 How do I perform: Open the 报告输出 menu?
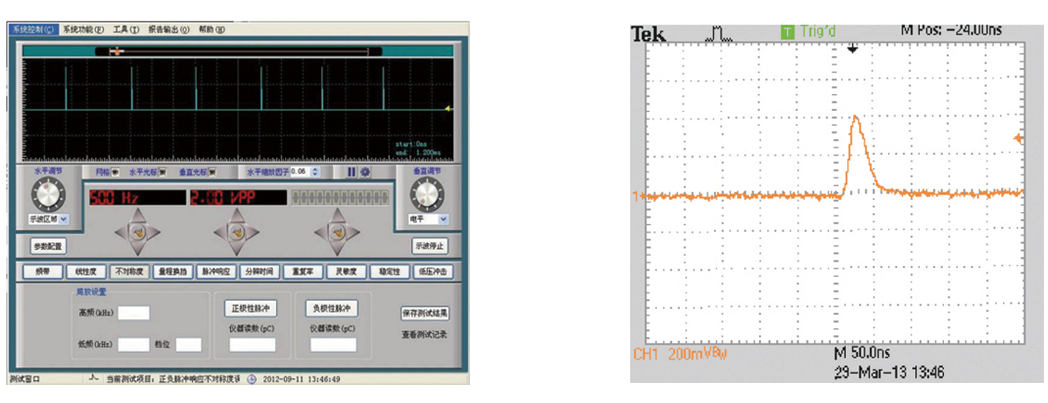169,30
